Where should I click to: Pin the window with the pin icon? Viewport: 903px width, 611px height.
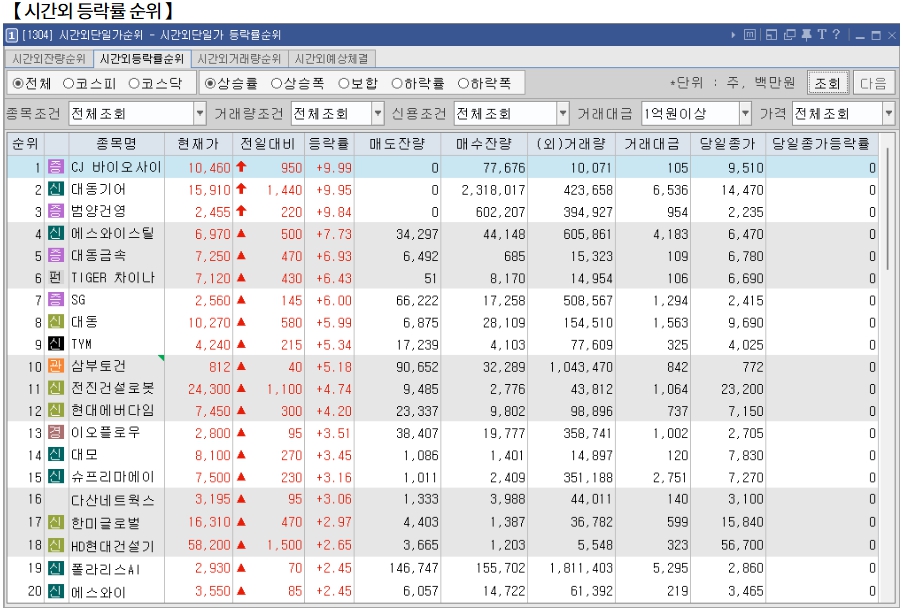coord(807,33)
